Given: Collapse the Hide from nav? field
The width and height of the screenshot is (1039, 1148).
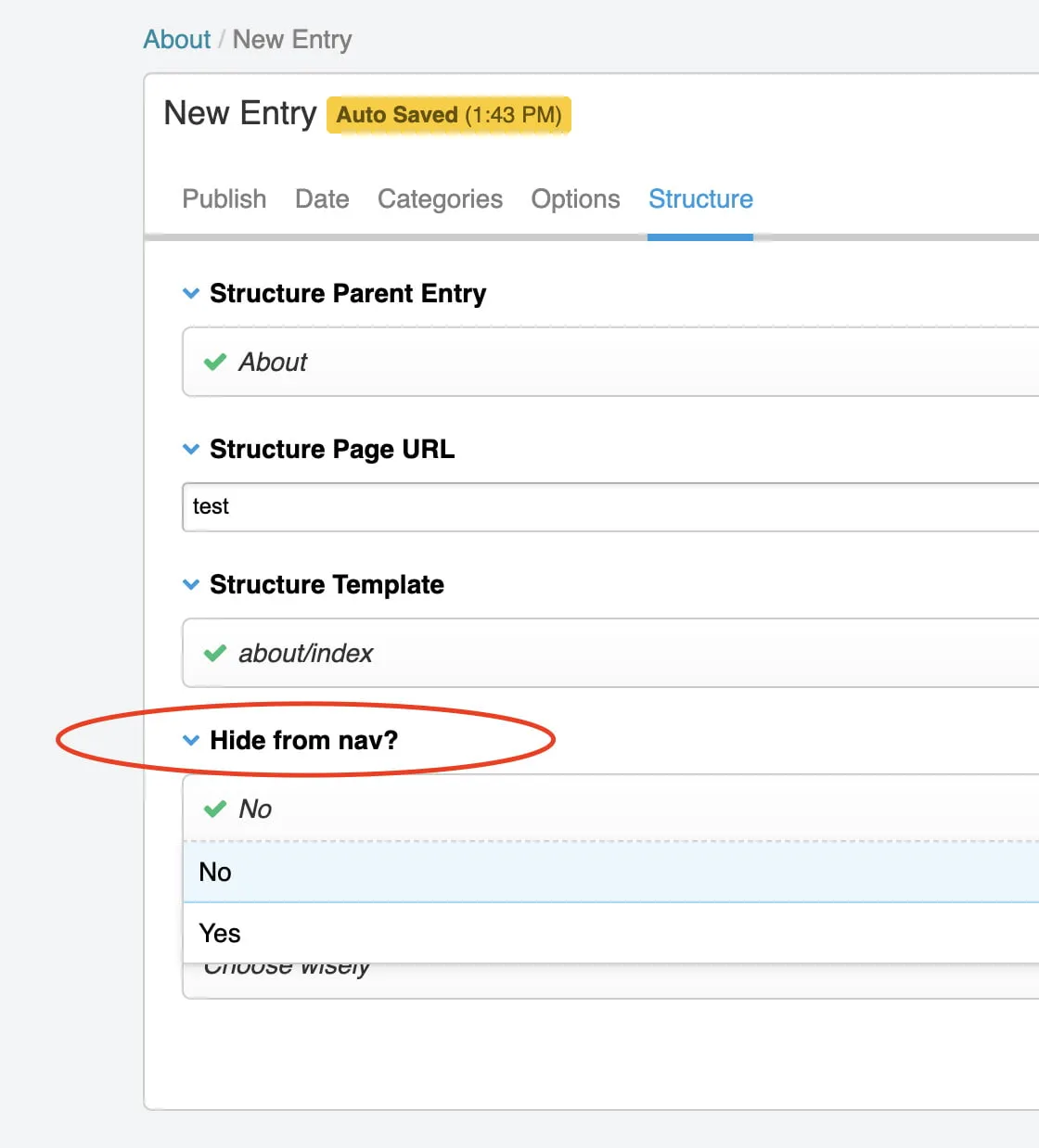Looking at the screenshot, I should 191,741.
